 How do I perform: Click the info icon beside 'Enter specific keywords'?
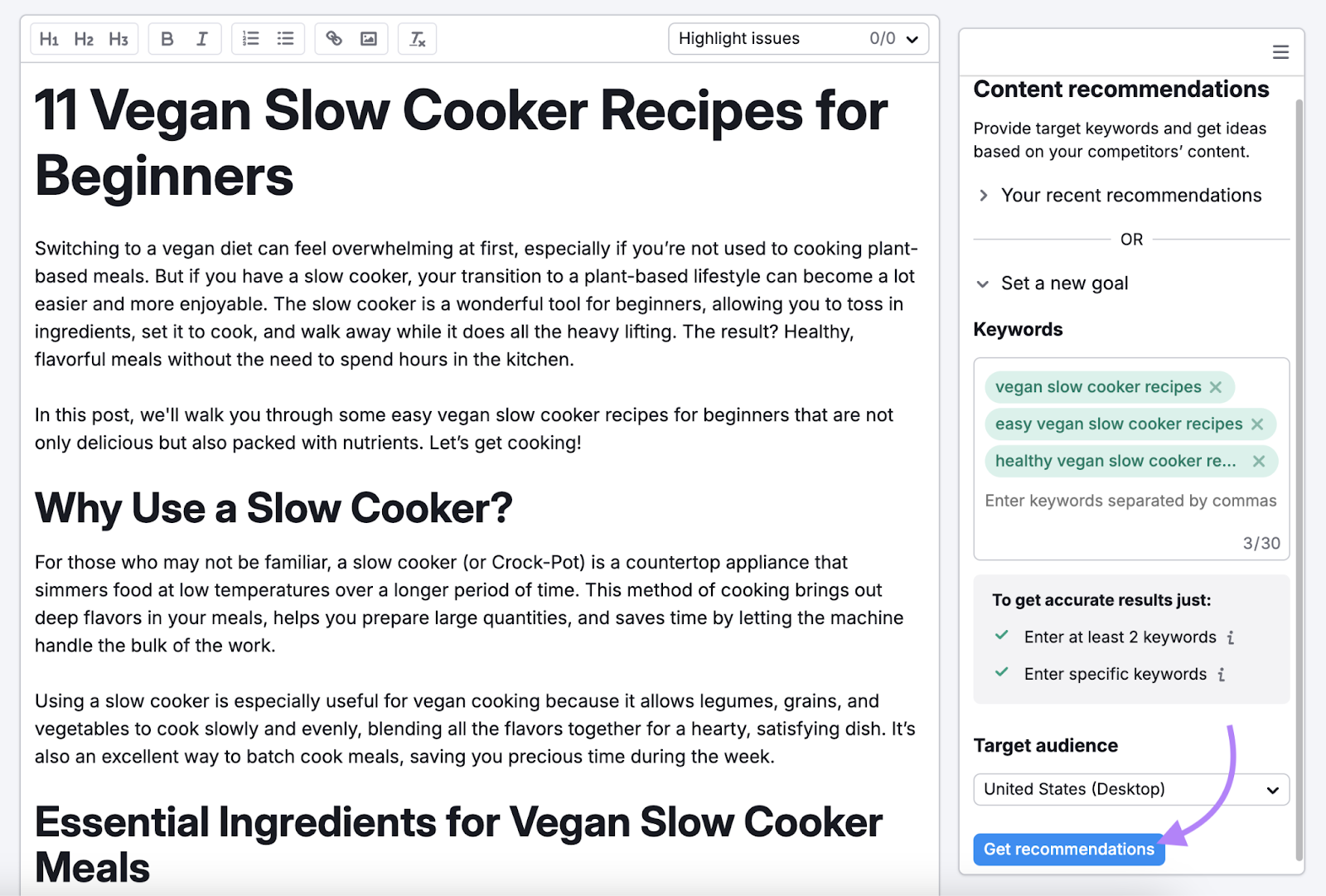pyautogui.click(x=1220, y=675)
